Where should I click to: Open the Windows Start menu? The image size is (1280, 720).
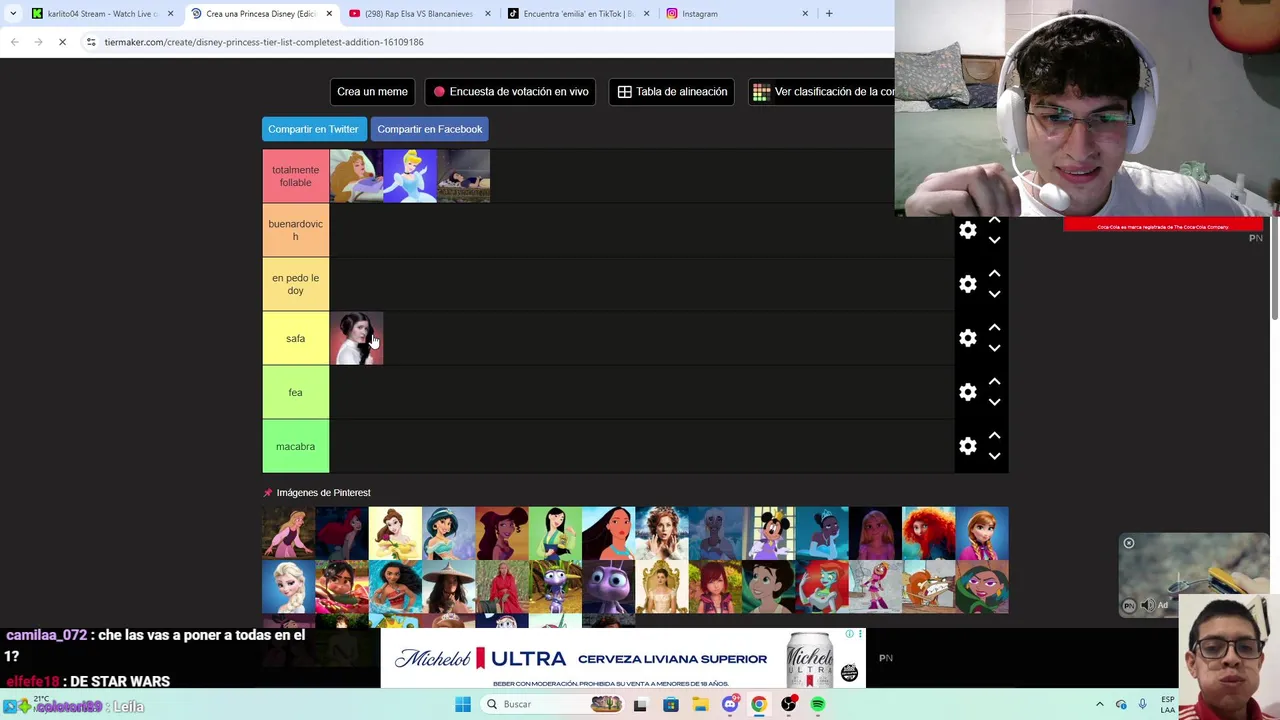click(x=463, y=705)
